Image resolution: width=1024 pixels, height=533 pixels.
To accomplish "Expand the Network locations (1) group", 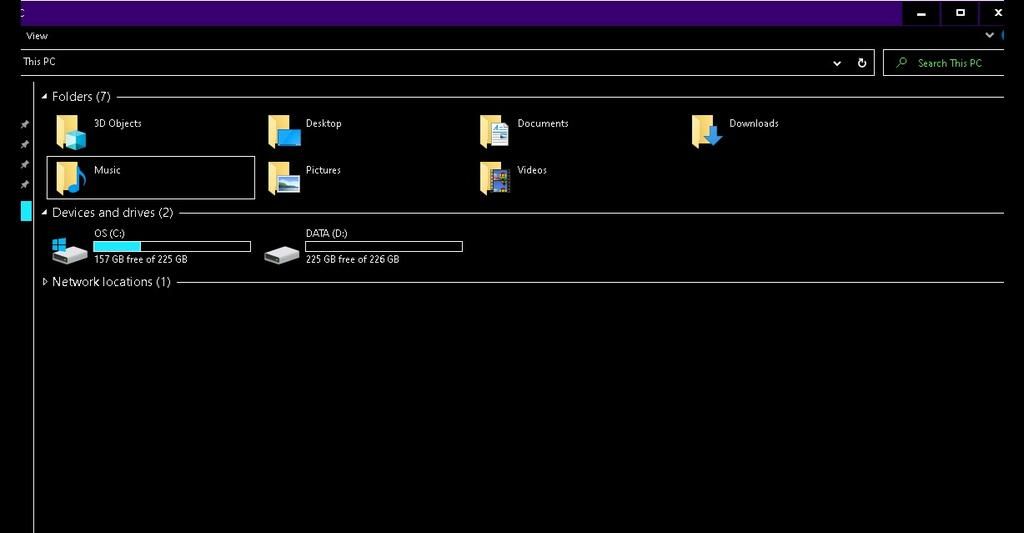I will pyautogui.click(x=44, y=282).
